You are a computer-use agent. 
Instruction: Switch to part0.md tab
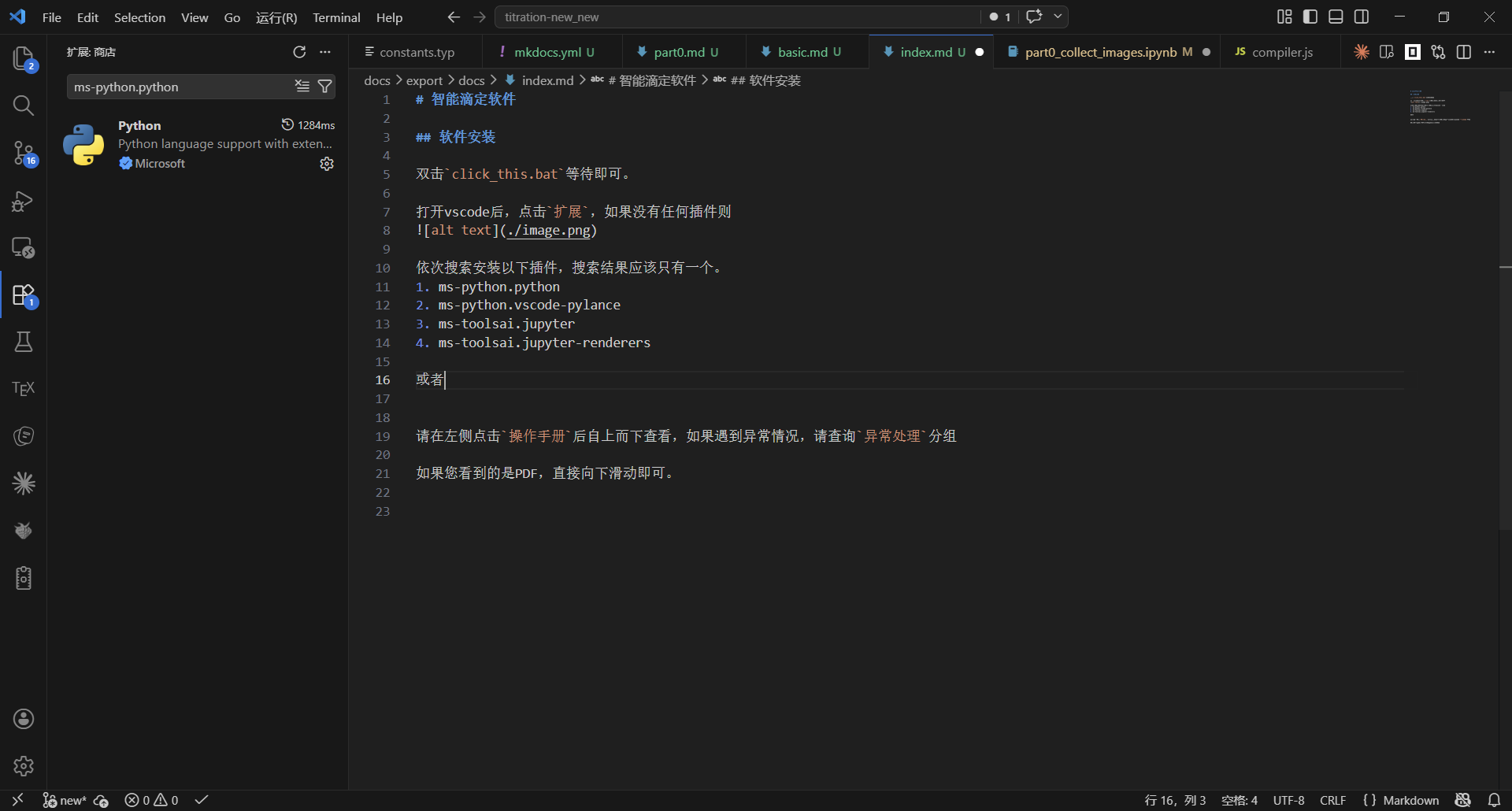685,52
